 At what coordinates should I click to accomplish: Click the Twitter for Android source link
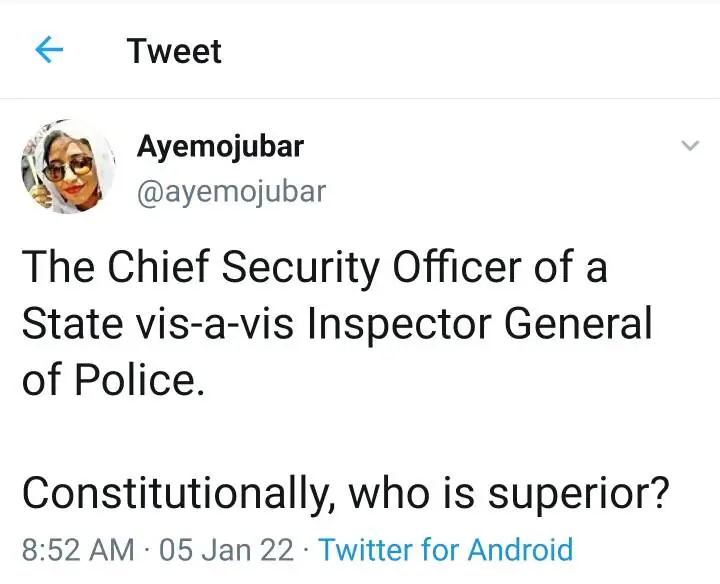pos(446,549)
